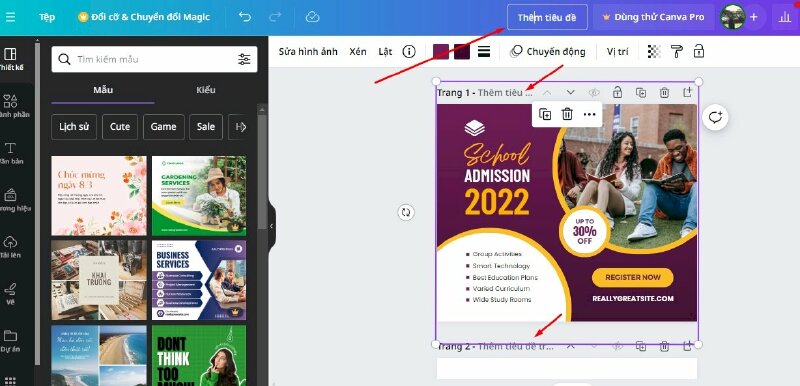The height and width of the screenshot is (386, 800).
Task: Switch to the Kiểu tab
Action: point(206,90)
